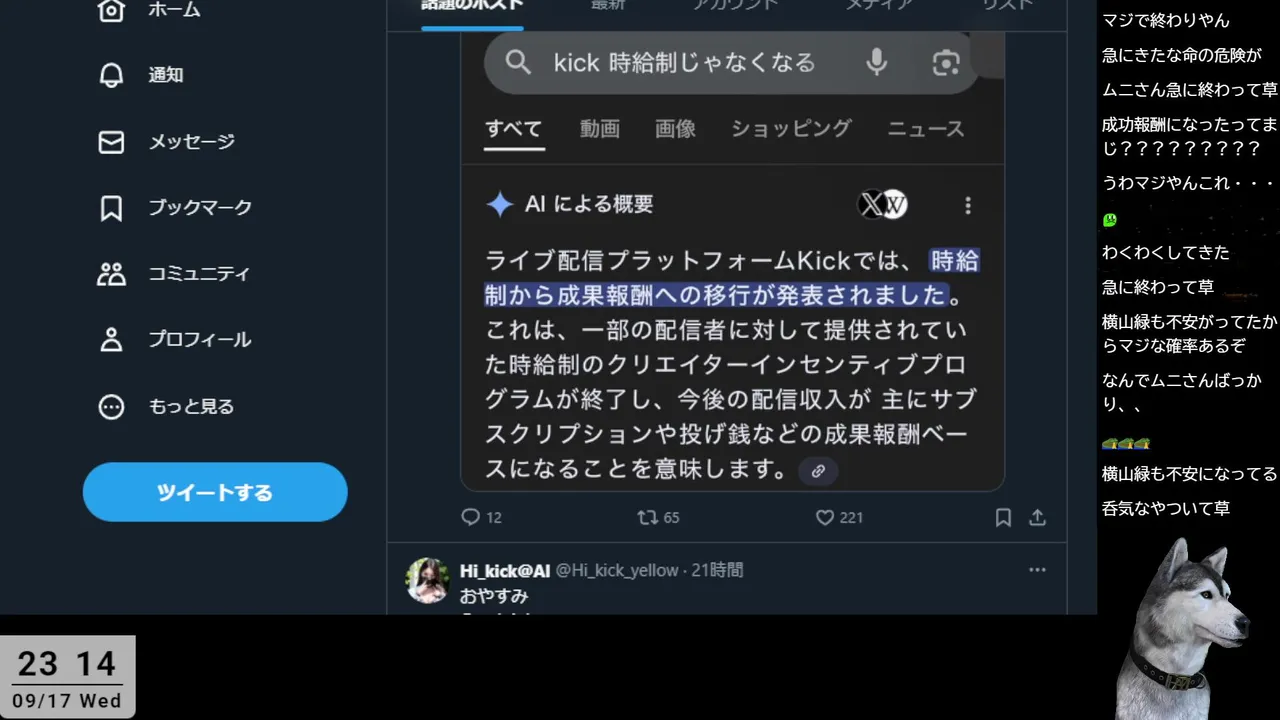This screenshot has height=720, width=1280.
Task: Open three-dot menu on Hi_kick@AI post
Action: (x=1037, y=570)
